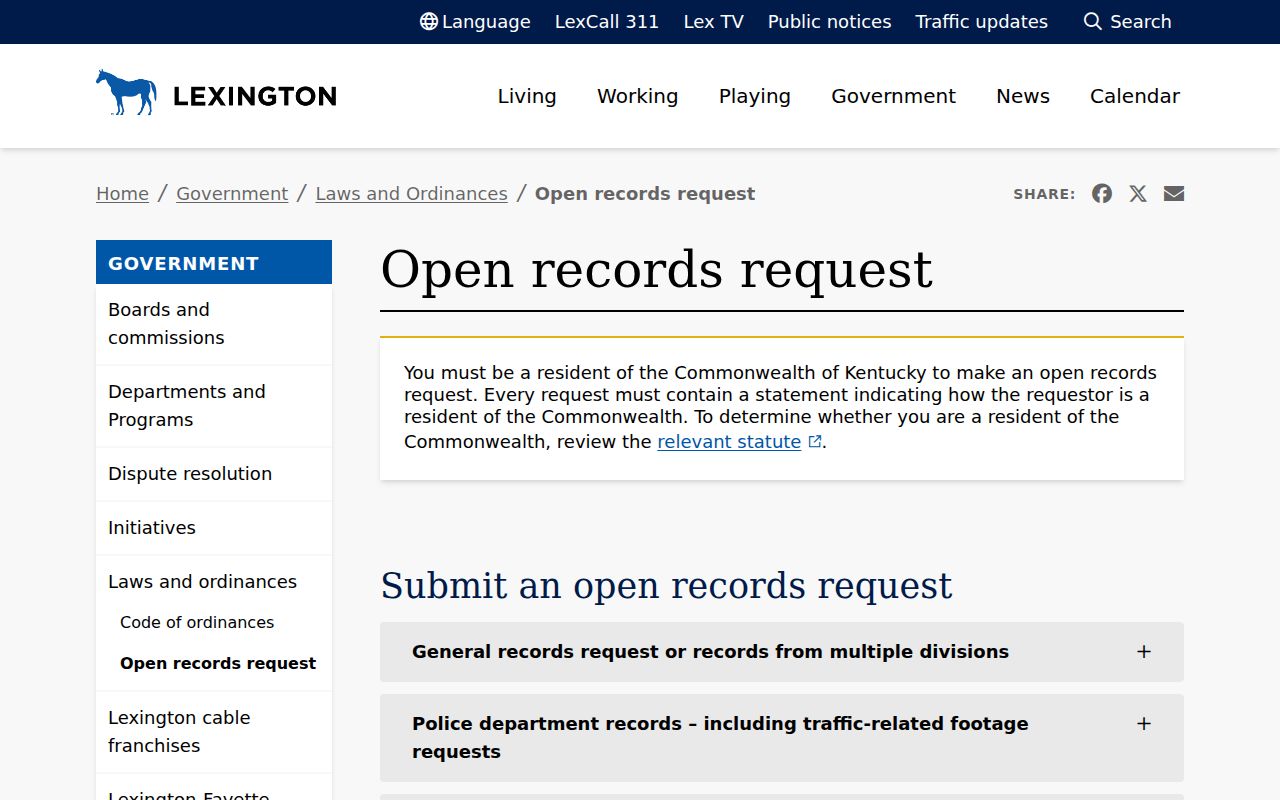Screen dimensions: 1280x800
Task: Click the globe Language icon
Action: click(x=429, y=22)
